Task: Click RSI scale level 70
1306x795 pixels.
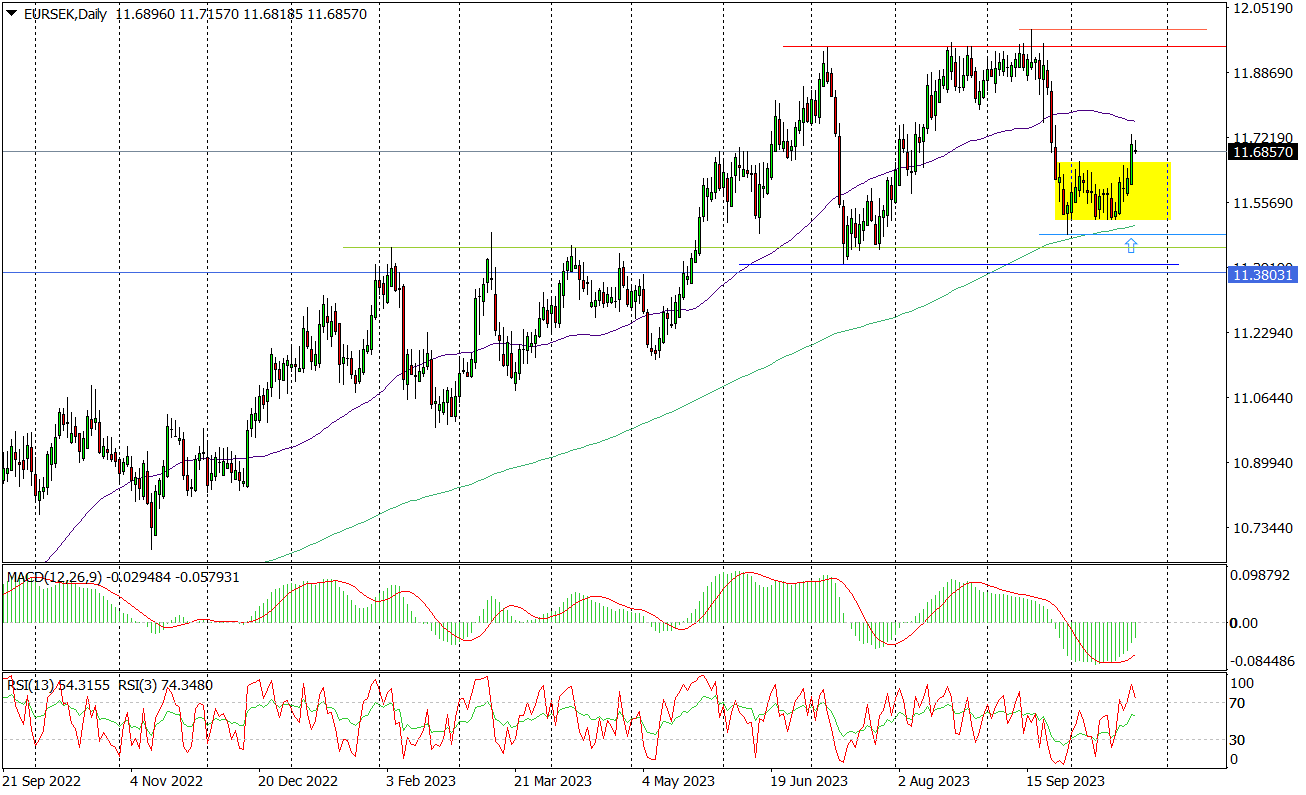Action: pyautogui.click(x=1238, y=703)
